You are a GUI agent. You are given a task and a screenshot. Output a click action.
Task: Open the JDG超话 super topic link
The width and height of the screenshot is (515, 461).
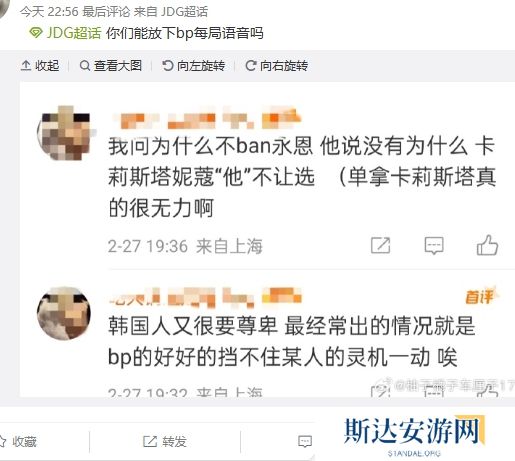pos(74,33)
